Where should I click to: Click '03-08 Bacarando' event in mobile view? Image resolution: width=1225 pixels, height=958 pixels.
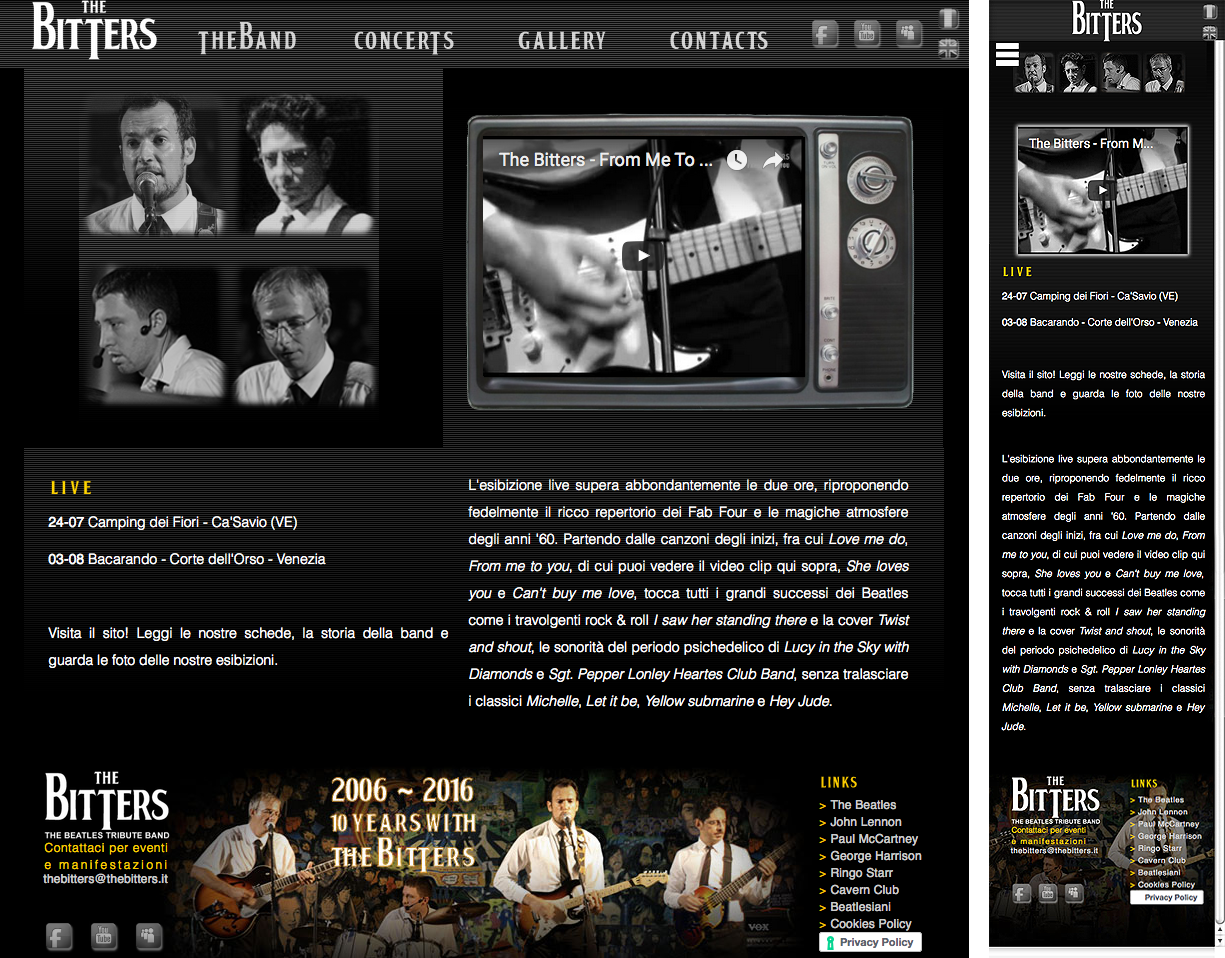click(1099, 322)
